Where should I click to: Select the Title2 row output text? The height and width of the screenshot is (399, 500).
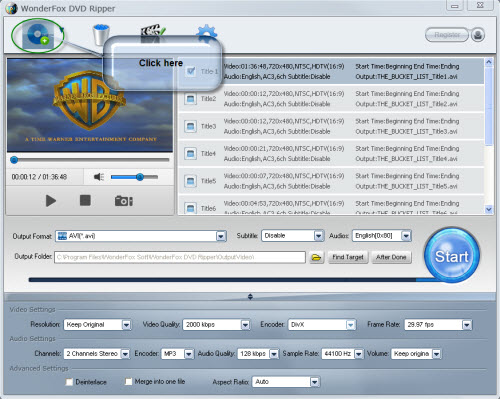(406, 104)
